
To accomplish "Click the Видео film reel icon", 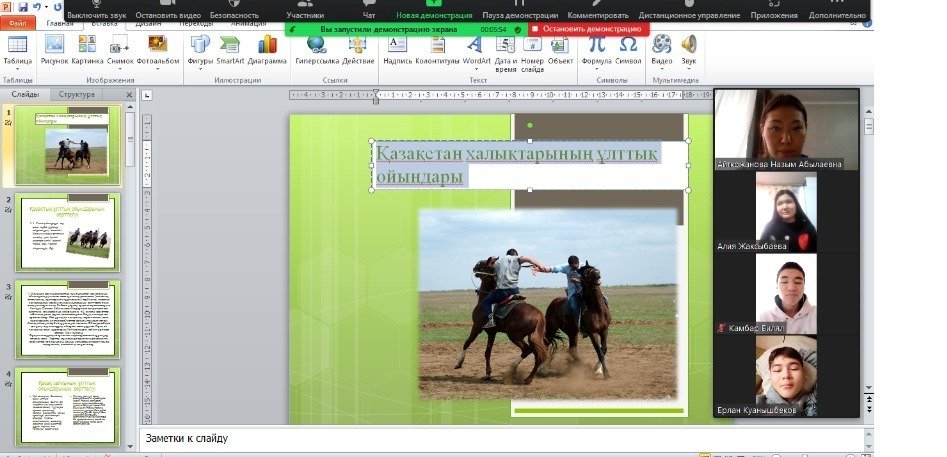I will pyautogui.click(x=662, y=44).
